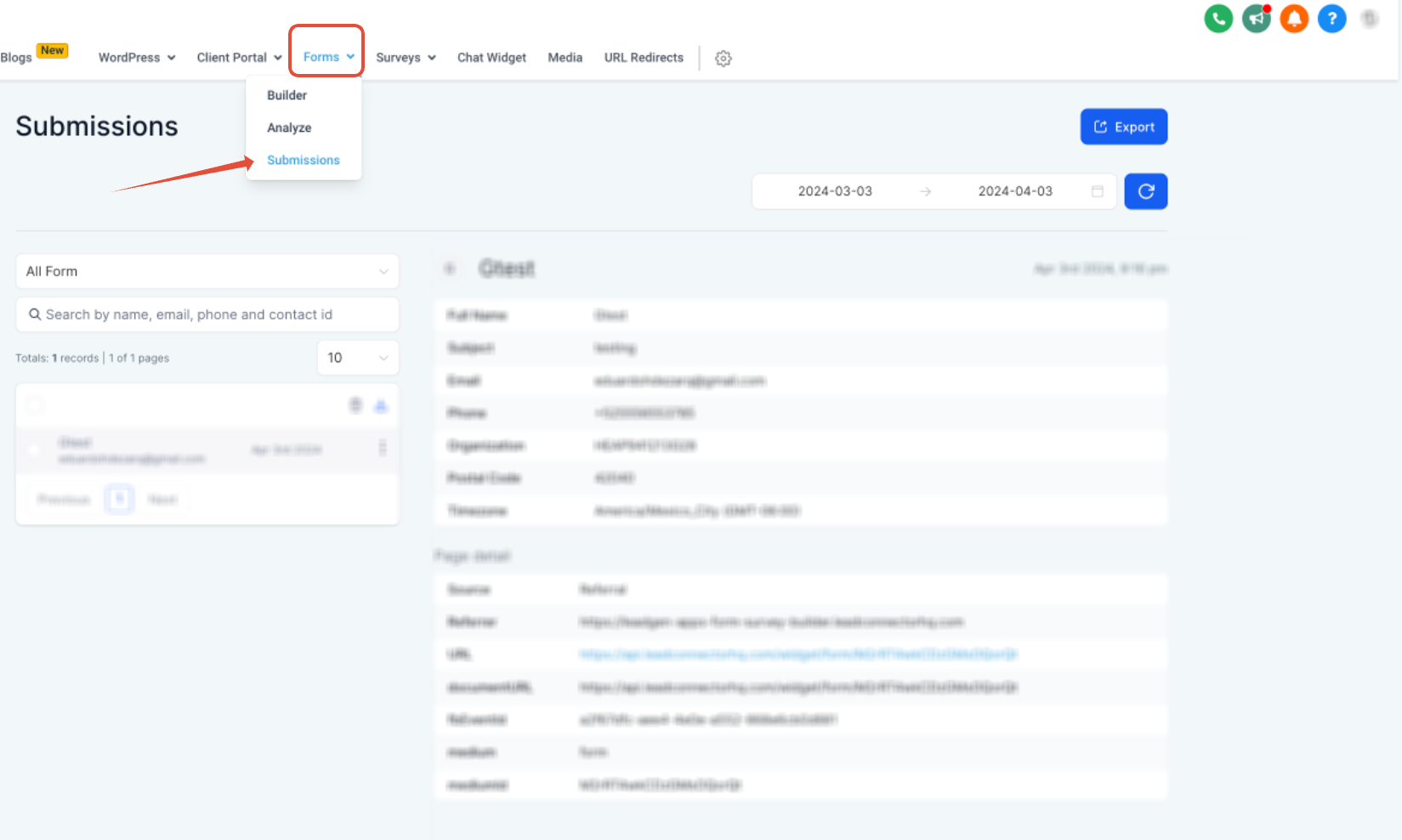Open the settings gear icon next to URL Redirects
Viewport: 1402px width, 840px height.
[724, 59]
